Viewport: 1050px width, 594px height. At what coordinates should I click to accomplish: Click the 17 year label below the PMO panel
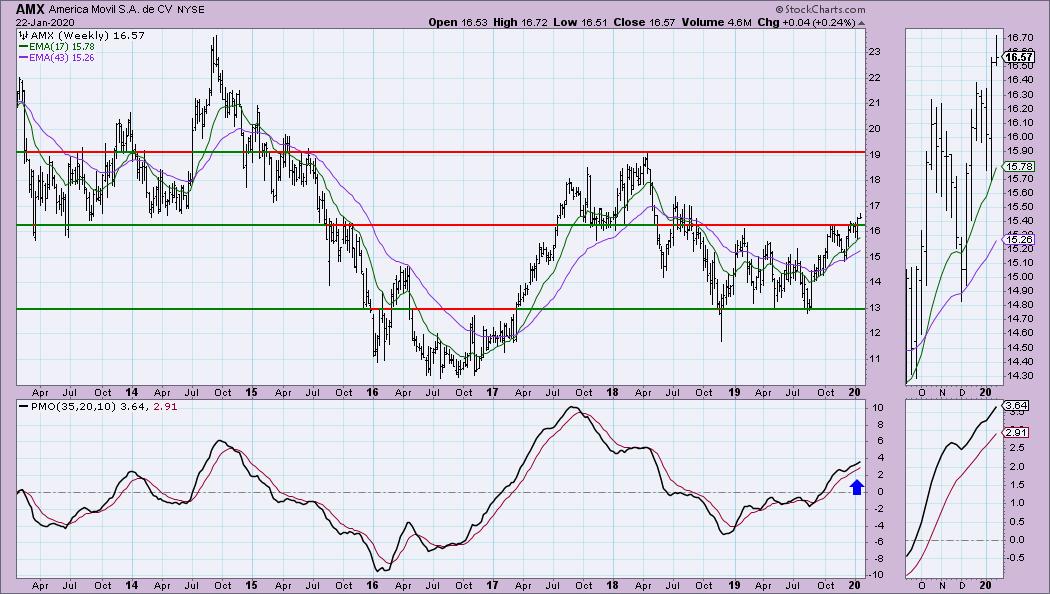tap(492, 585)
